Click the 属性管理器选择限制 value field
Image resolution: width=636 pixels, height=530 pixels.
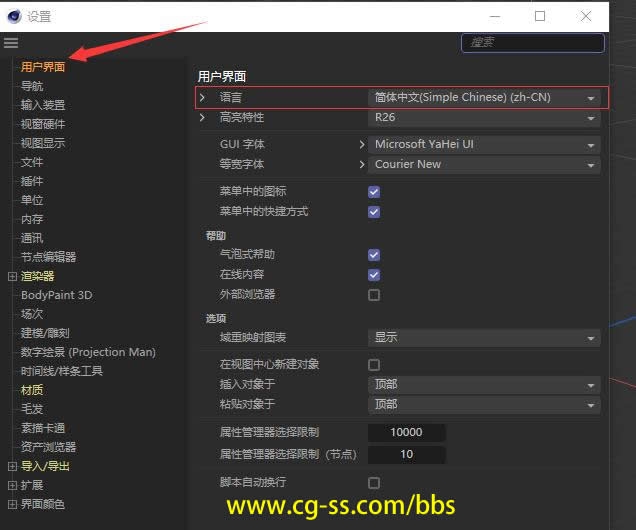coord(407,433)
